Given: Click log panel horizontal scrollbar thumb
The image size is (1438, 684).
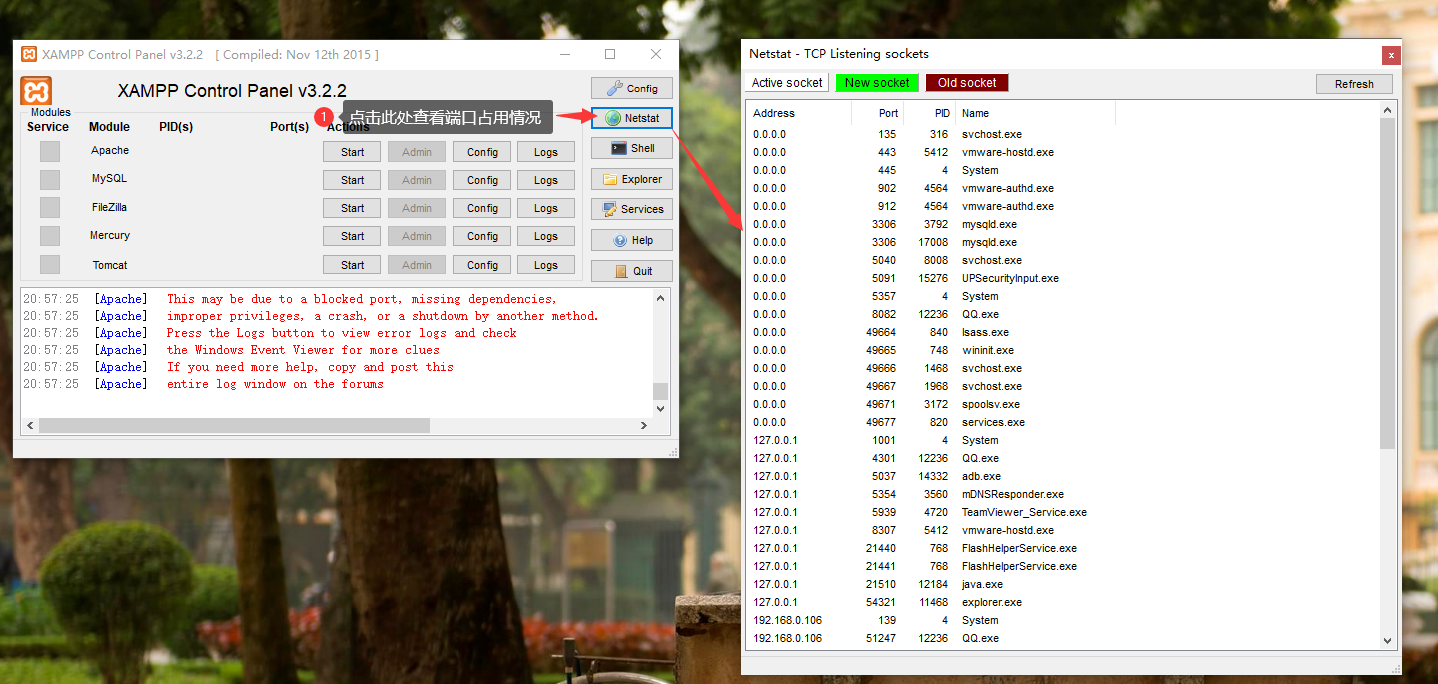Looking at the screenshot, I should [x=234, y=425].
